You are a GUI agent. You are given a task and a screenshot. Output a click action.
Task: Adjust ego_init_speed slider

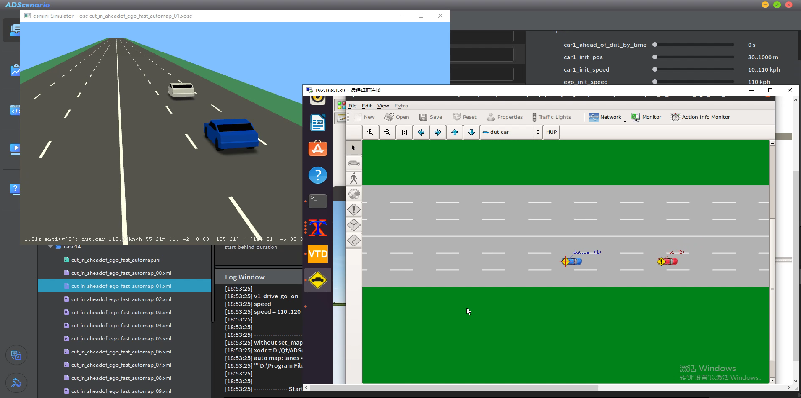tap(694, 82)
